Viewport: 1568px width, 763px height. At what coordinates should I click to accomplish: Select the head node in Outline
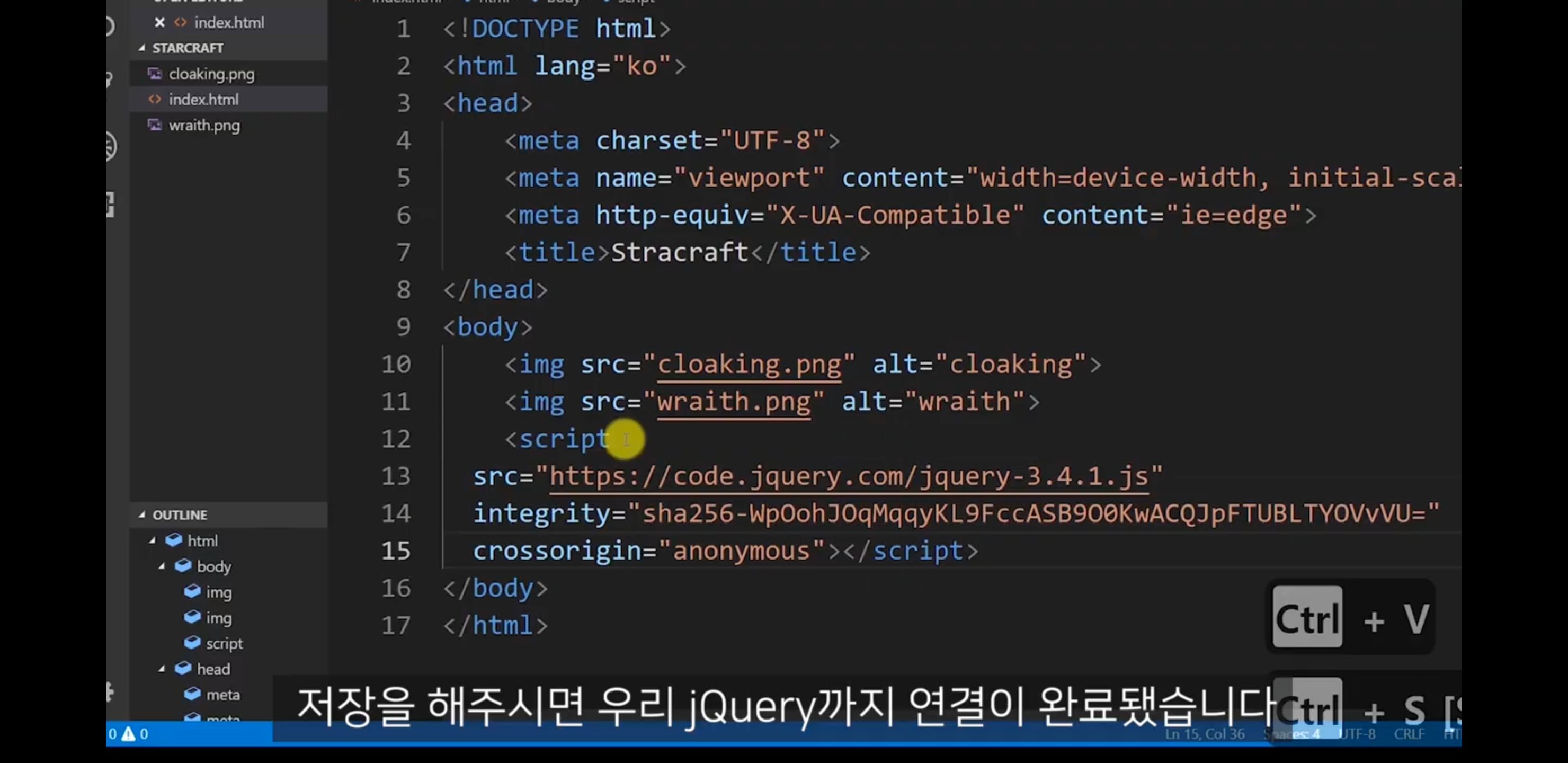[213, 669]
